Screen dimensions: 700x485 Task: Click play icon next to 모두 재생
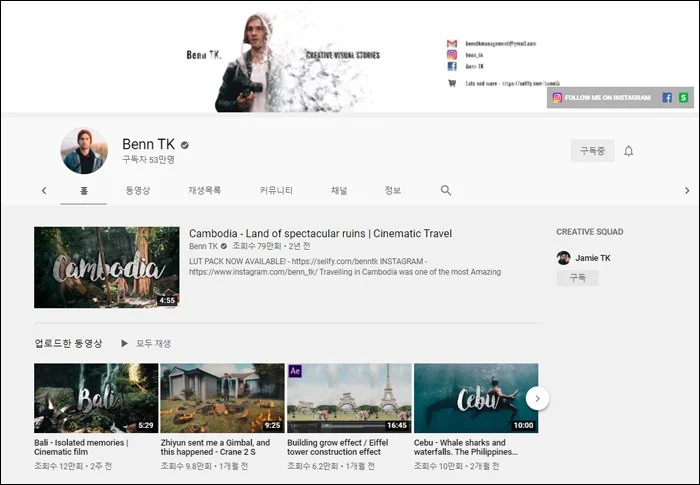click(x=125, y=343)
